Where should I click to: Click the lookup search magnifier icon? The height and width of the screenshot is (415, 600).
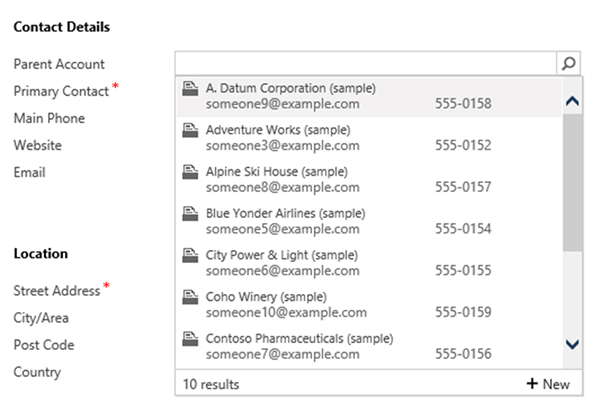(569, 63)
